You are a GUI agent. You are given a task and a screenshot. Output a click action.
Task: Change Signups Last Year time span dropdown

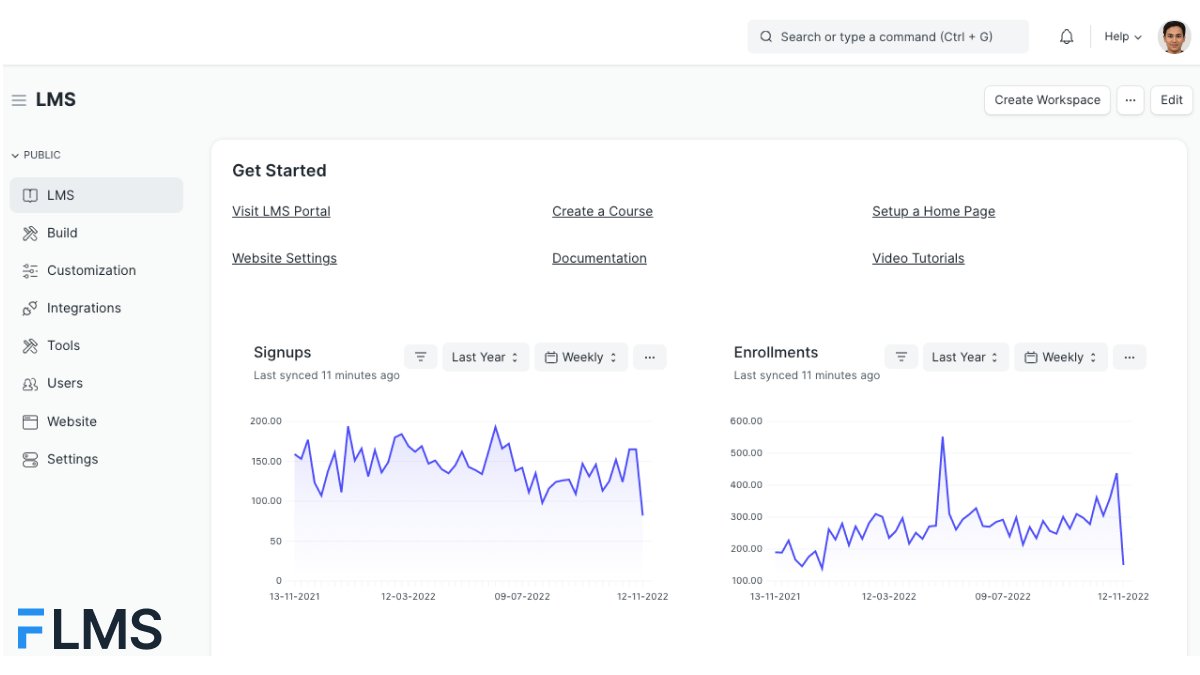tap(486, 357)
